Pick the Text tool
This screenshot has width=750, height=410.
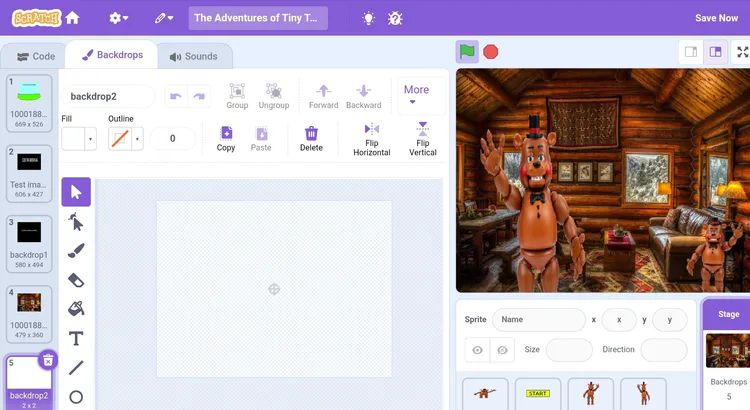click(x=76, y=338)
